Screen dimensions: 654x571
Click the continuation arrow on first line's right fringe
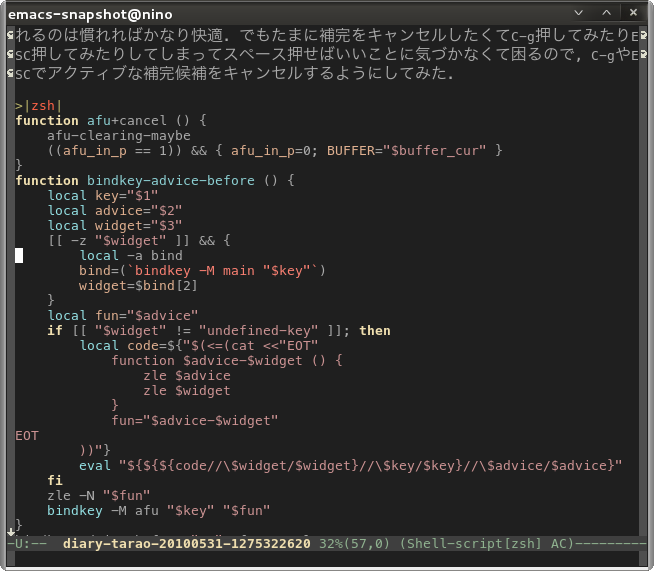(x=643, y=35)
